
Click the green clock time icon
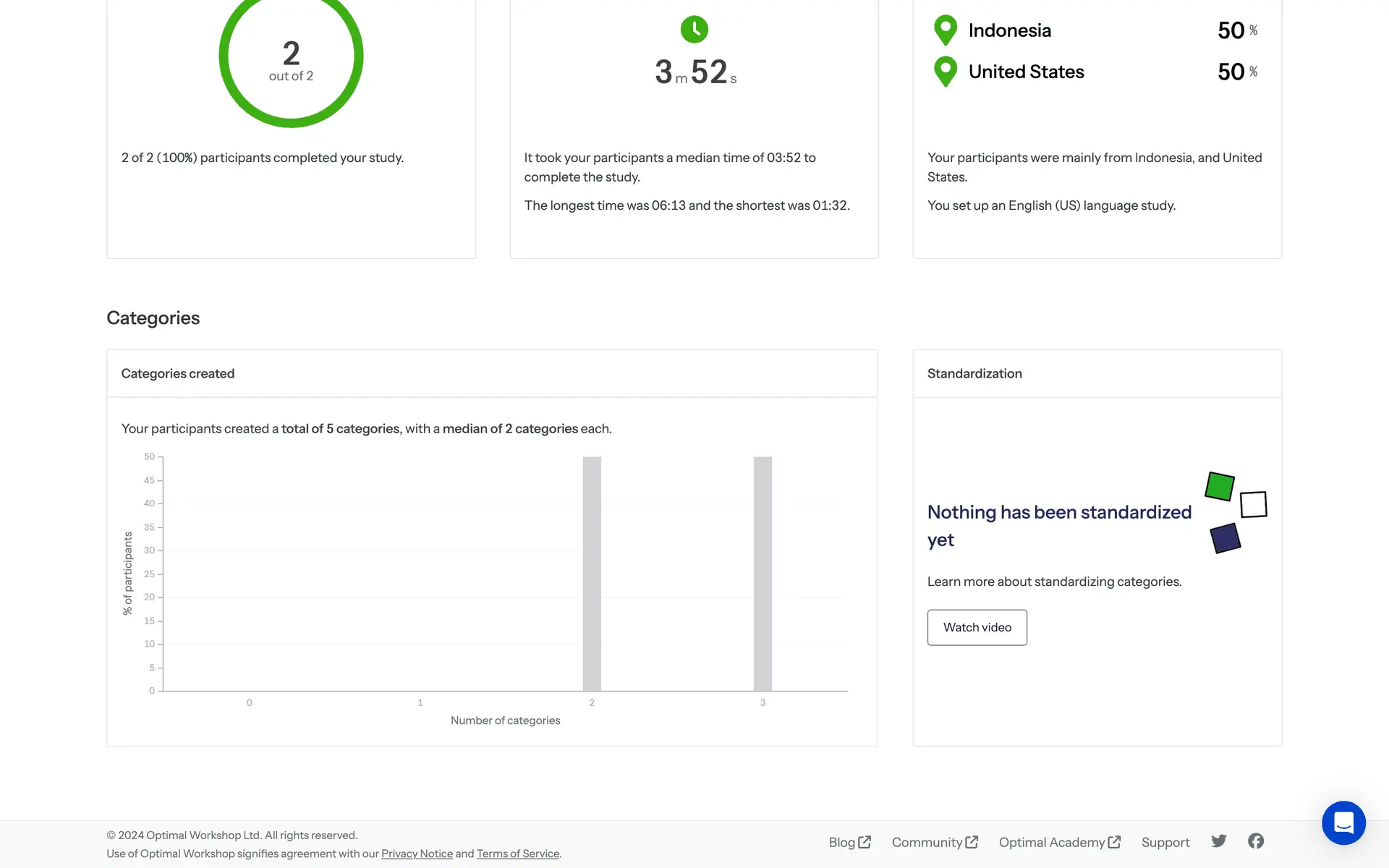click(694, 30)
